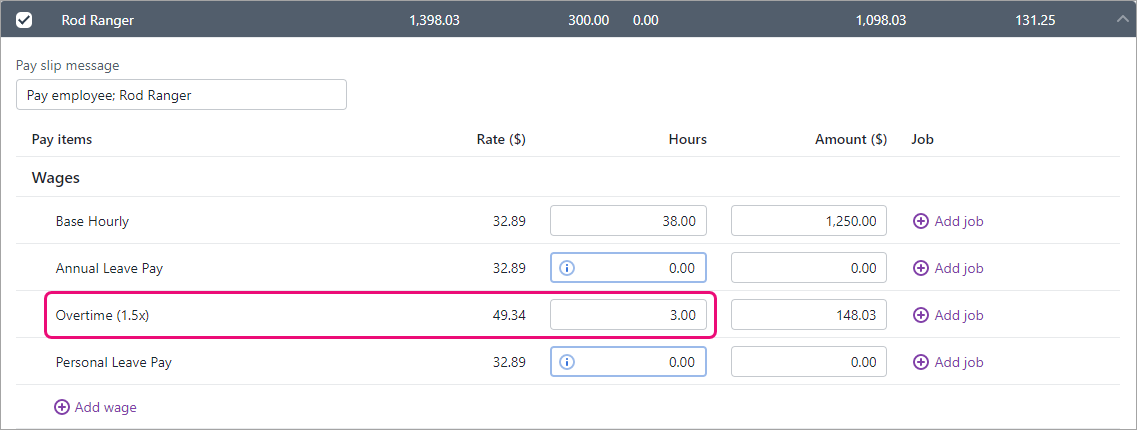Click plus icon to add job for Annual Leave Pay
The height and width of the screenshot is (430, 1137).
[921, 268]
